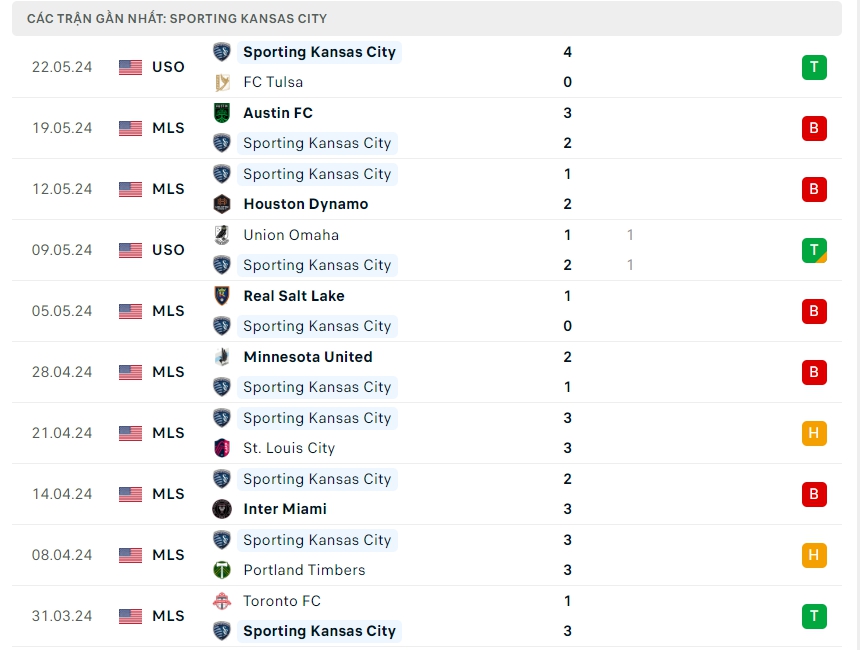Click the Portland Timbers logo
Screen dimensions: 860x650
point(222,570)
